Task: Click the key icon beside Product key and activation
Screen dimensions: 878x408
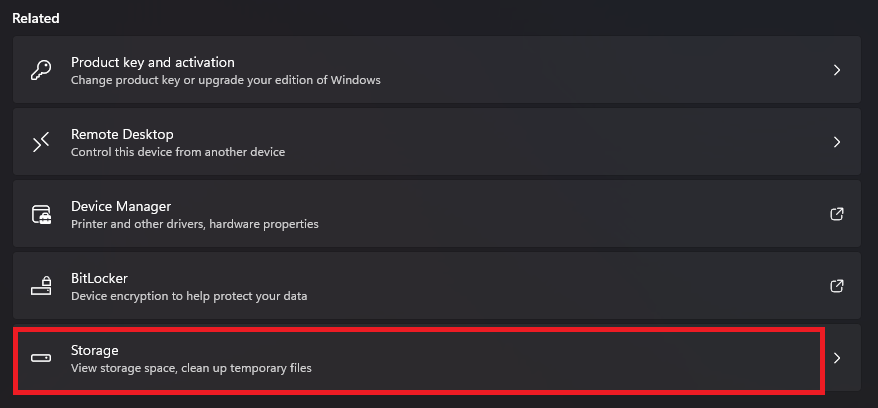Action: point(41,71)
